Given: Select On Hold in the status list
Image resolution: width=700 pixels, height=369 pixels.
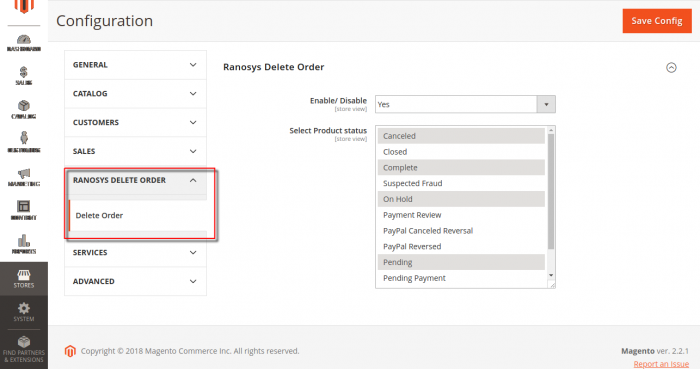Looking at the screenshot, I should click(x=461, y=199).
